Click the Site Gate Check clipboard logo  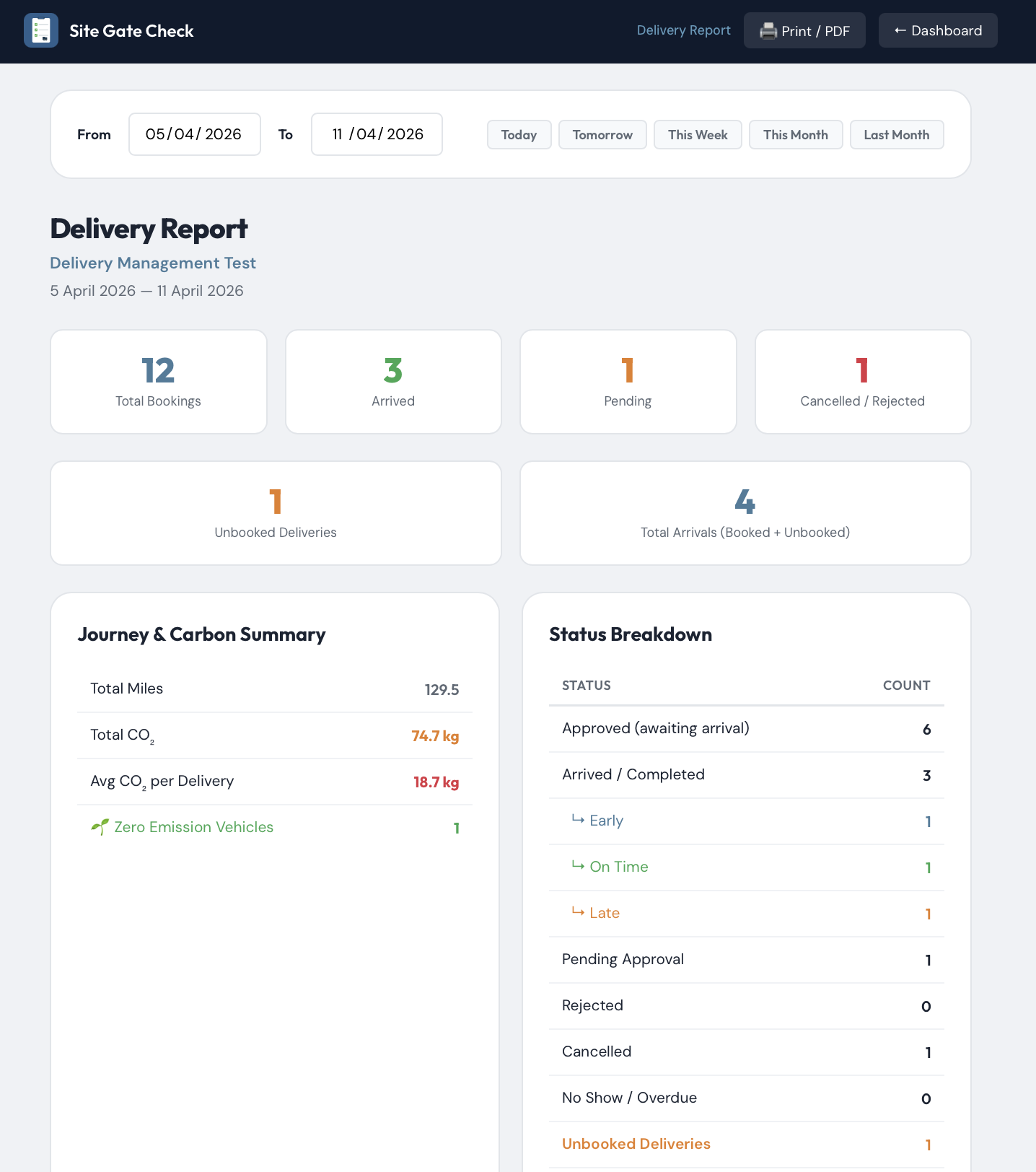click(41, 31)
